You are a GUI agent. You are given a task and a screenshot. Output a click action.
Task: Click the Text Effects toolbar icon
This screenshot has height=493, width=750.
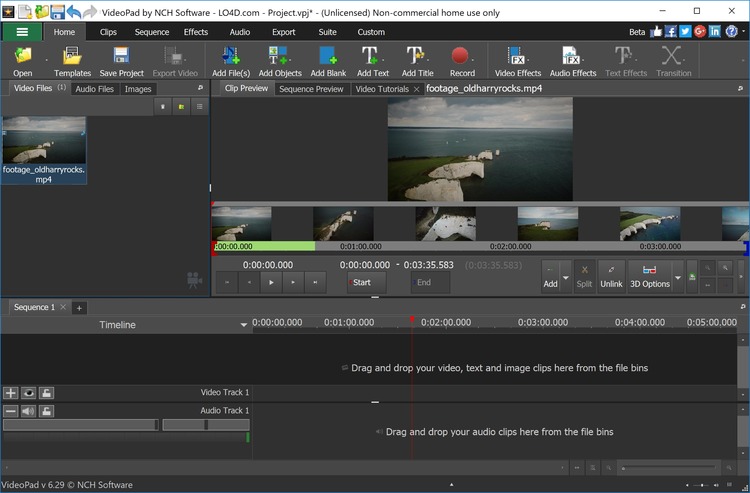click(626, 61)
